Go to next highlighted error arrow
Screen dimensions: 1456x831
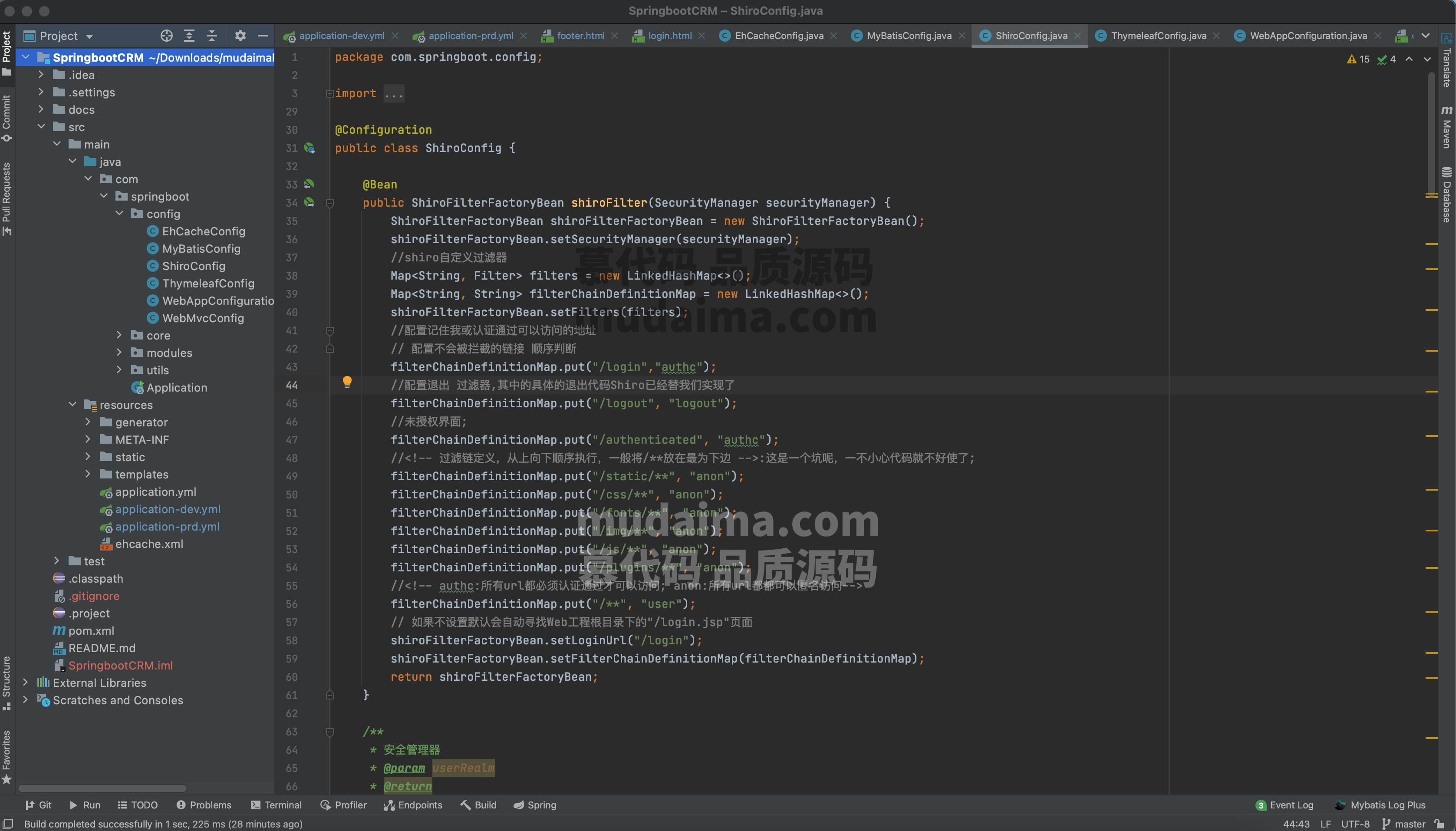point(1427,59)
